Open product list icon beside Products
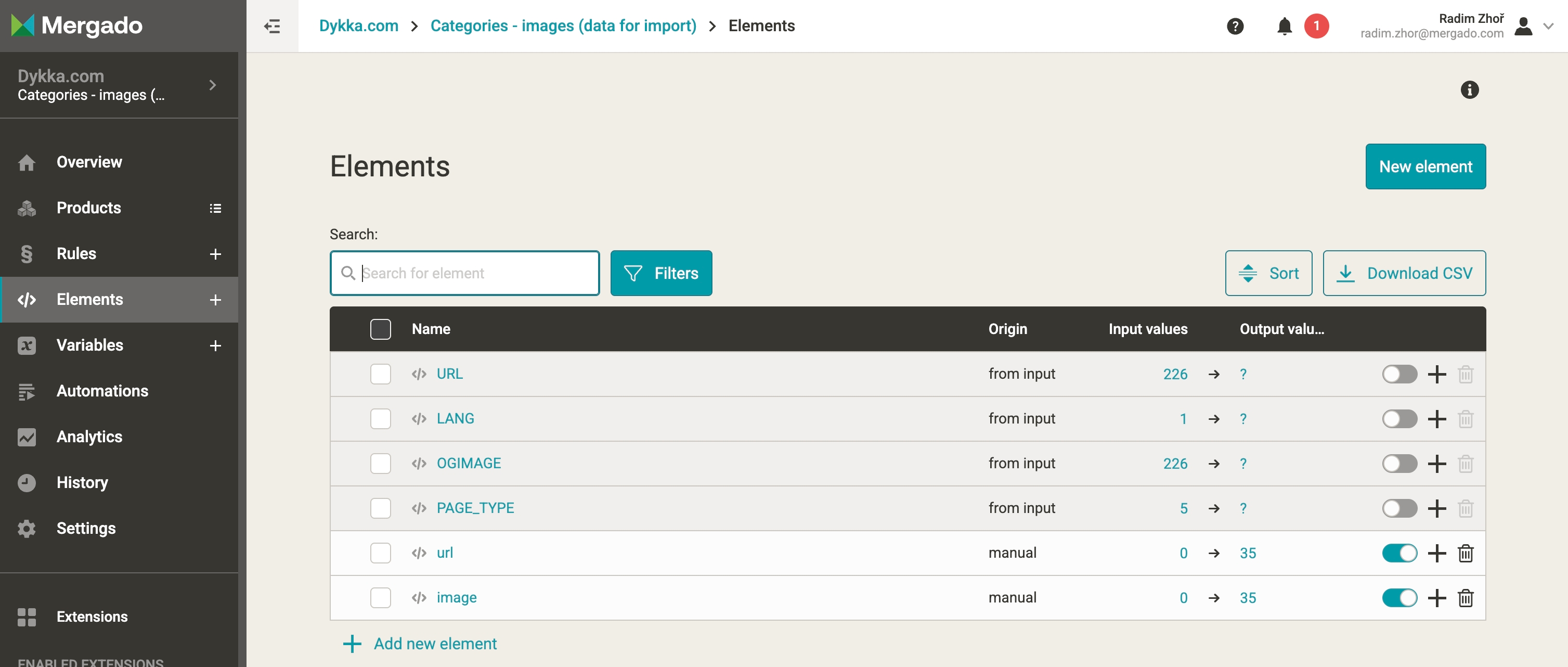Viewport: 1568px width, 667px height. [215, 208]
